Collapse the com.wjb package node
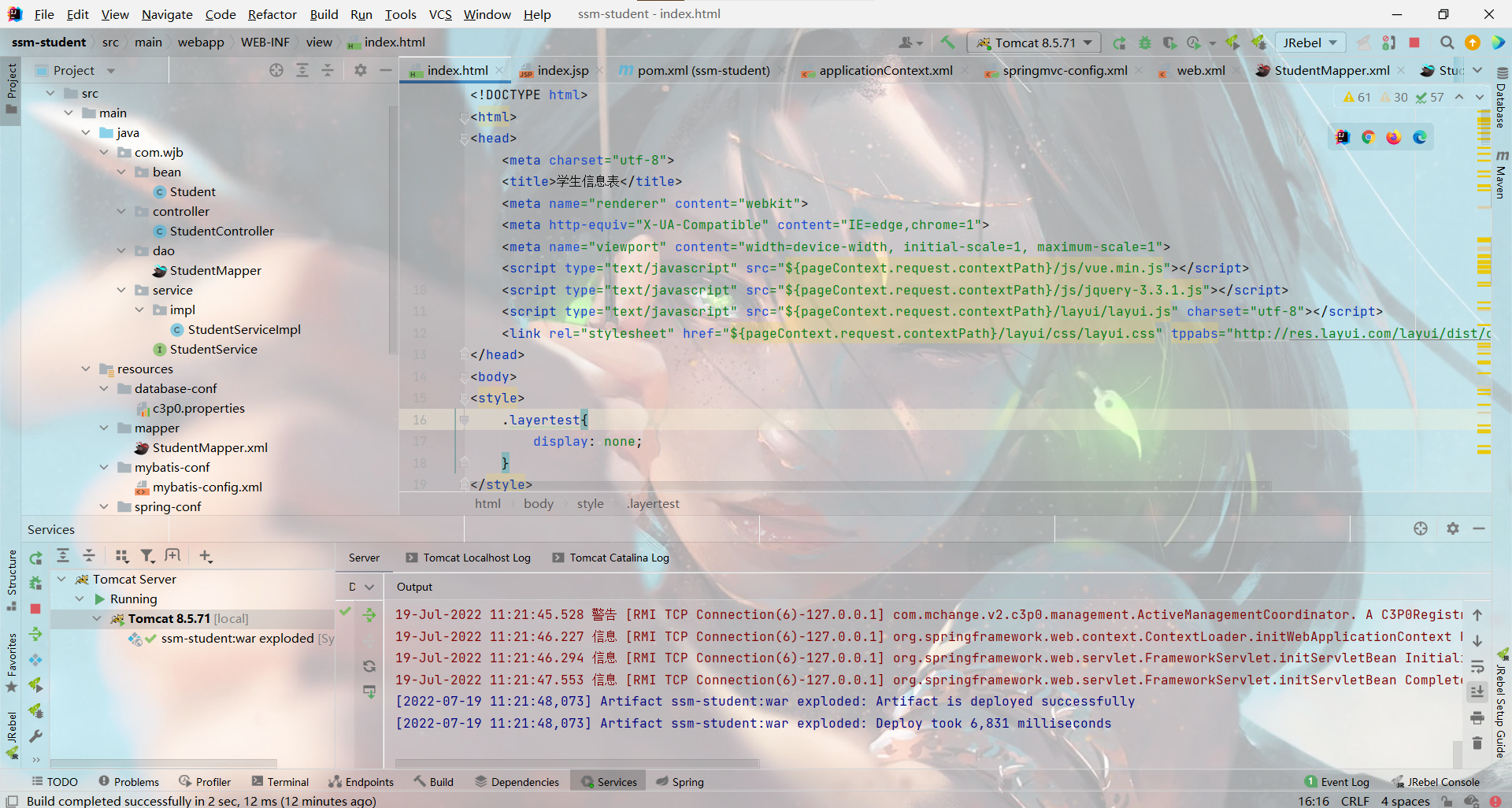Viewport: 1512px width, 808px height. (104, 152)
